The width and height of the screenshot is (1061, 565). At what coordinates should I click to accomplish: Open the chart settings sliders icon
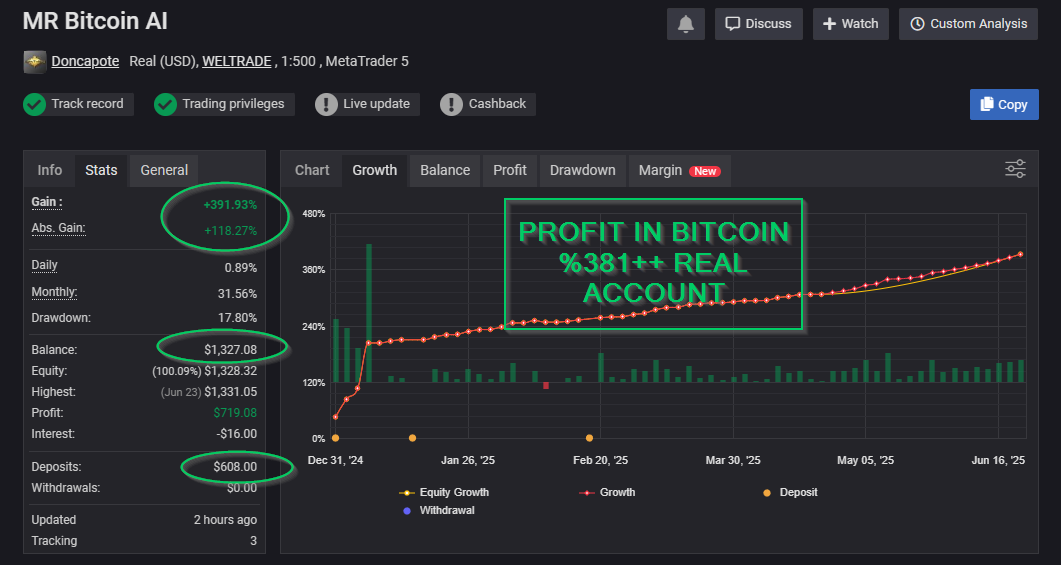point(1015,168)
